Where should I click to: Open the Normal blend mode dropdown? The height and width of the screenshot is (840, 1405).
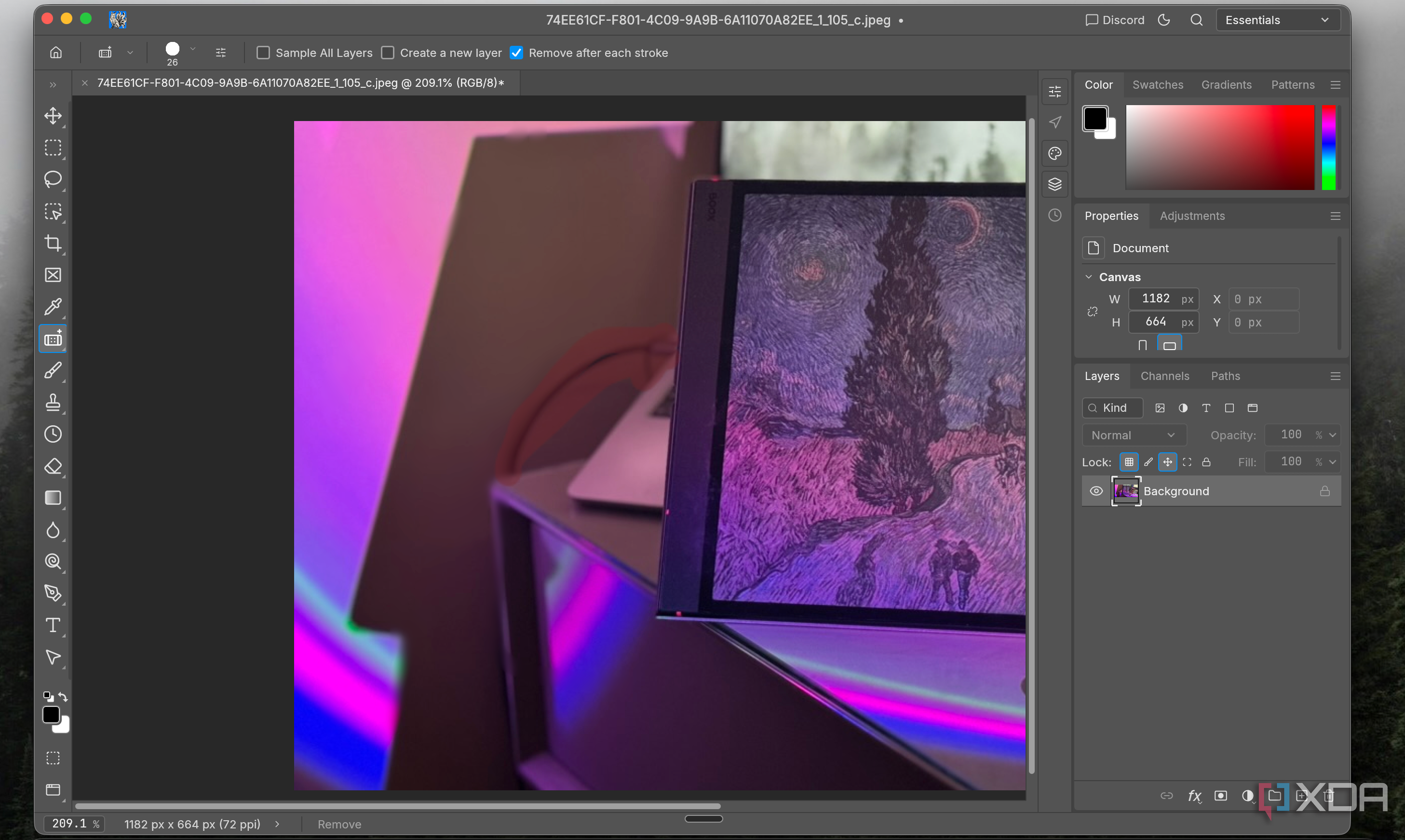coord(1134,435)
